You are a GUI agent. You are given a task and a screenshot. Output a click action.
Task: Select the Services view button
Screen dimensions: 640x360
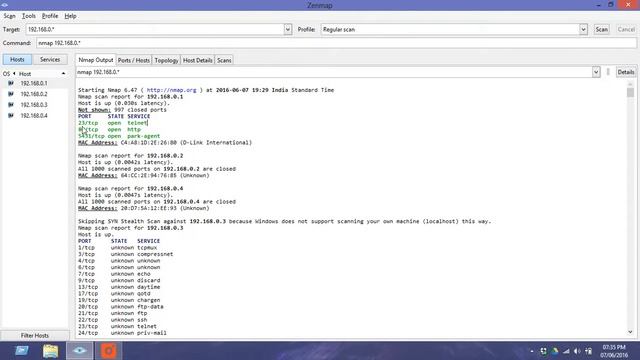50,60
